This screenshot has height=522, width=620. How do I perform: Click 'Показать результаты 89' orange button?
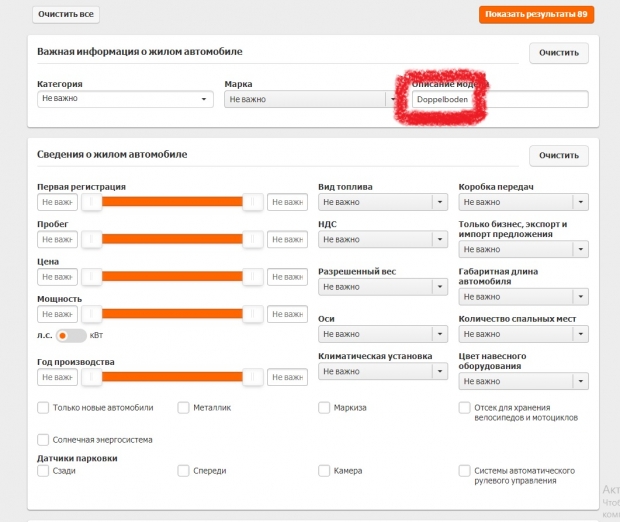(536, 15)
